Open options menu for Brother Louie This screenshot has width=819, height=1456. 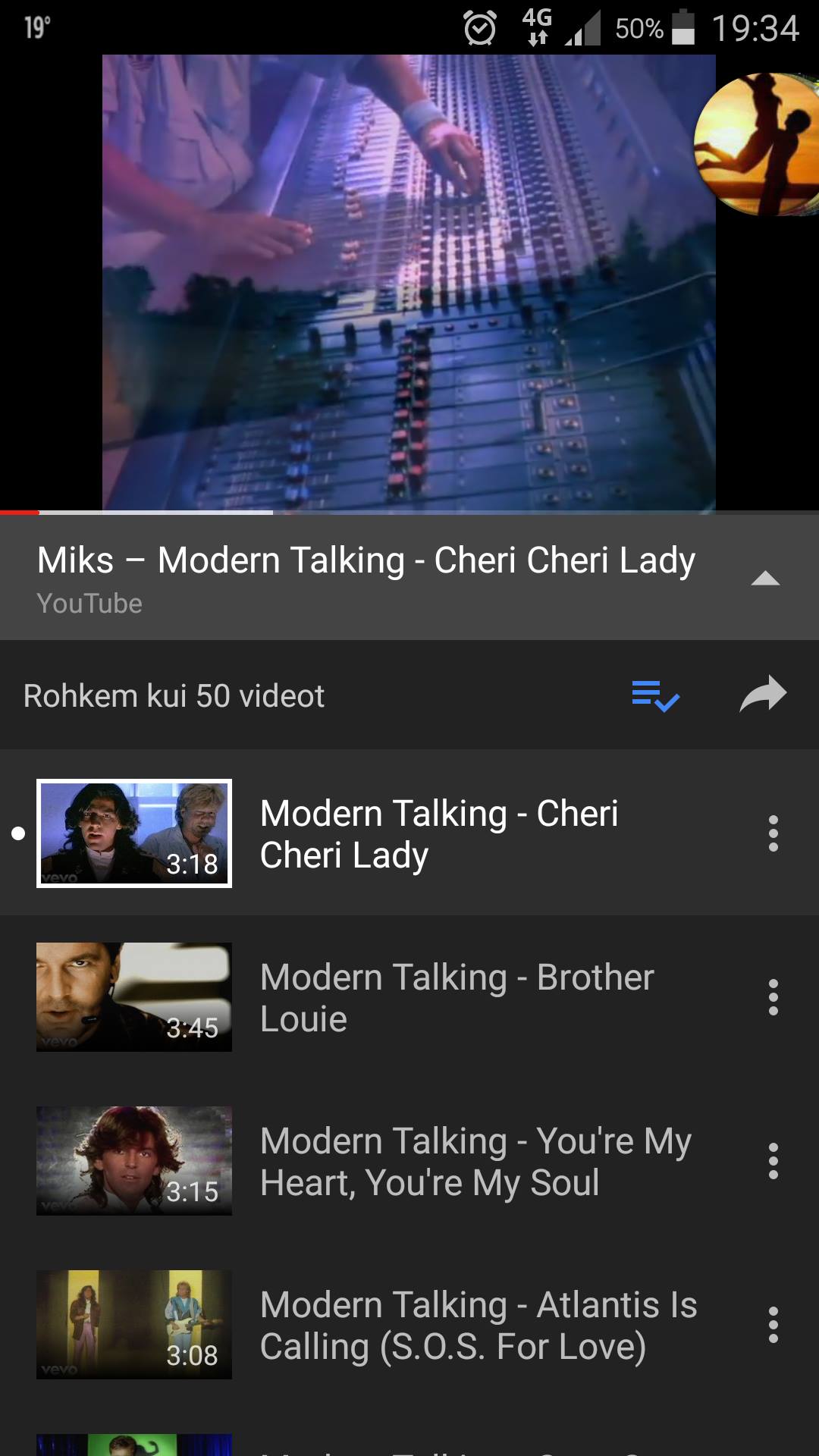click(773, 997)
